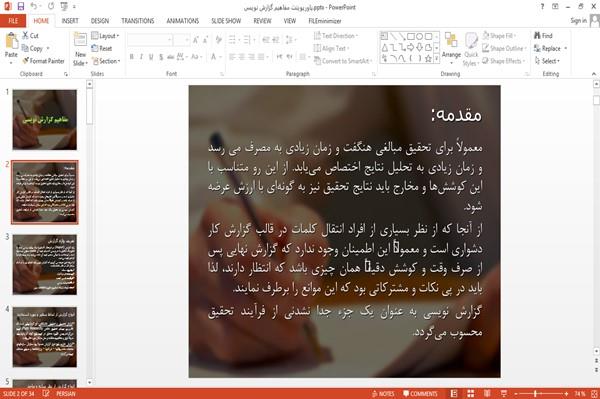Toggle Bold formatting

132,57
